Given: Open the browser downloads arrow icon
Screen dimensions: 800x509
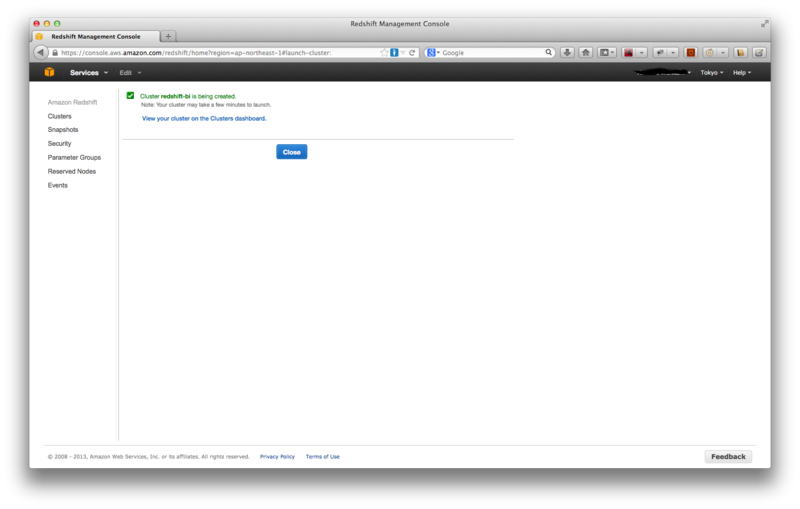Looking at the screenshot, I should (x=567, y=53).
